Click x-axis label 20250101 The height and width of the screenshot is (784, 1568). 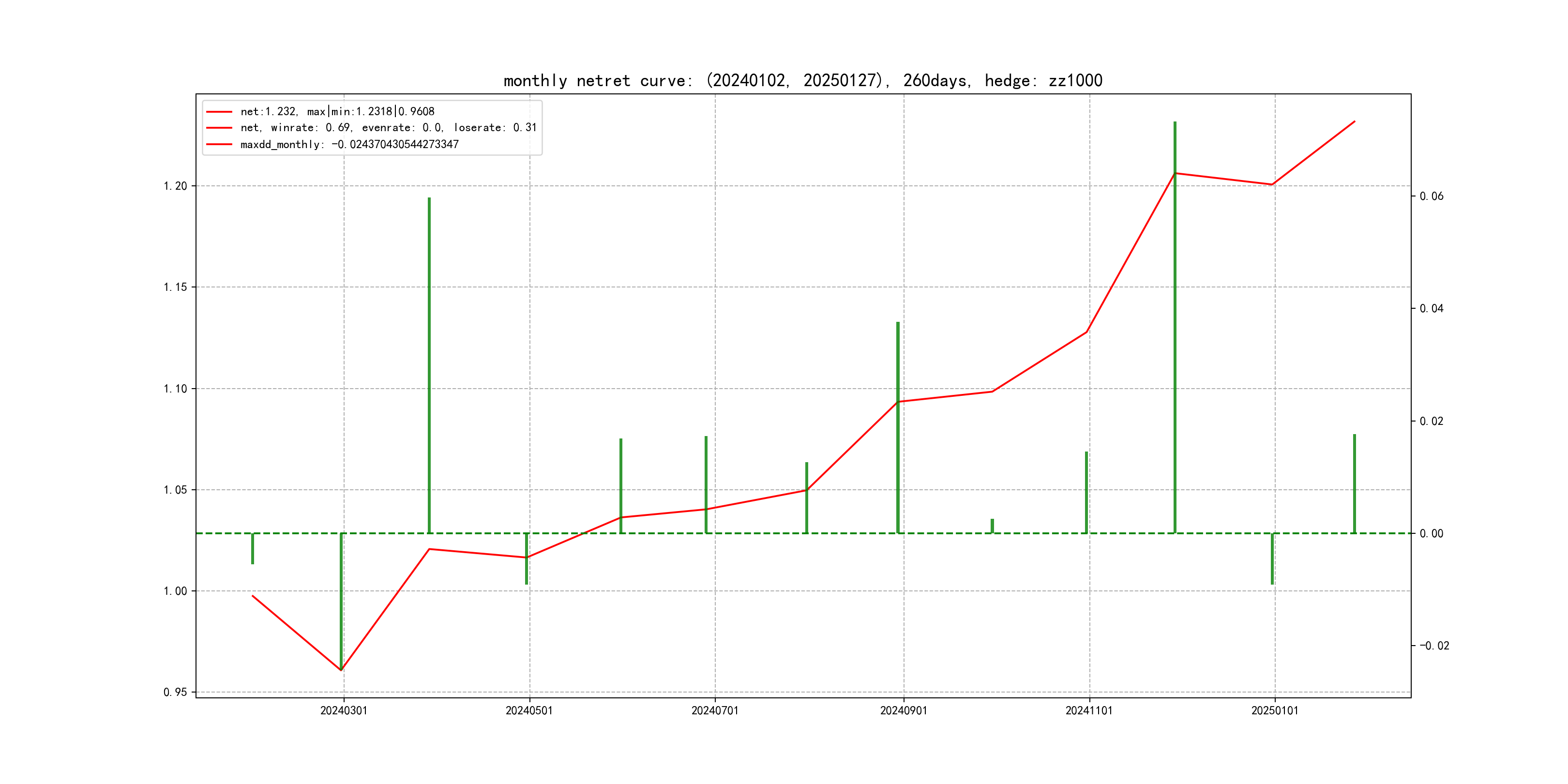coord(1275,710)
